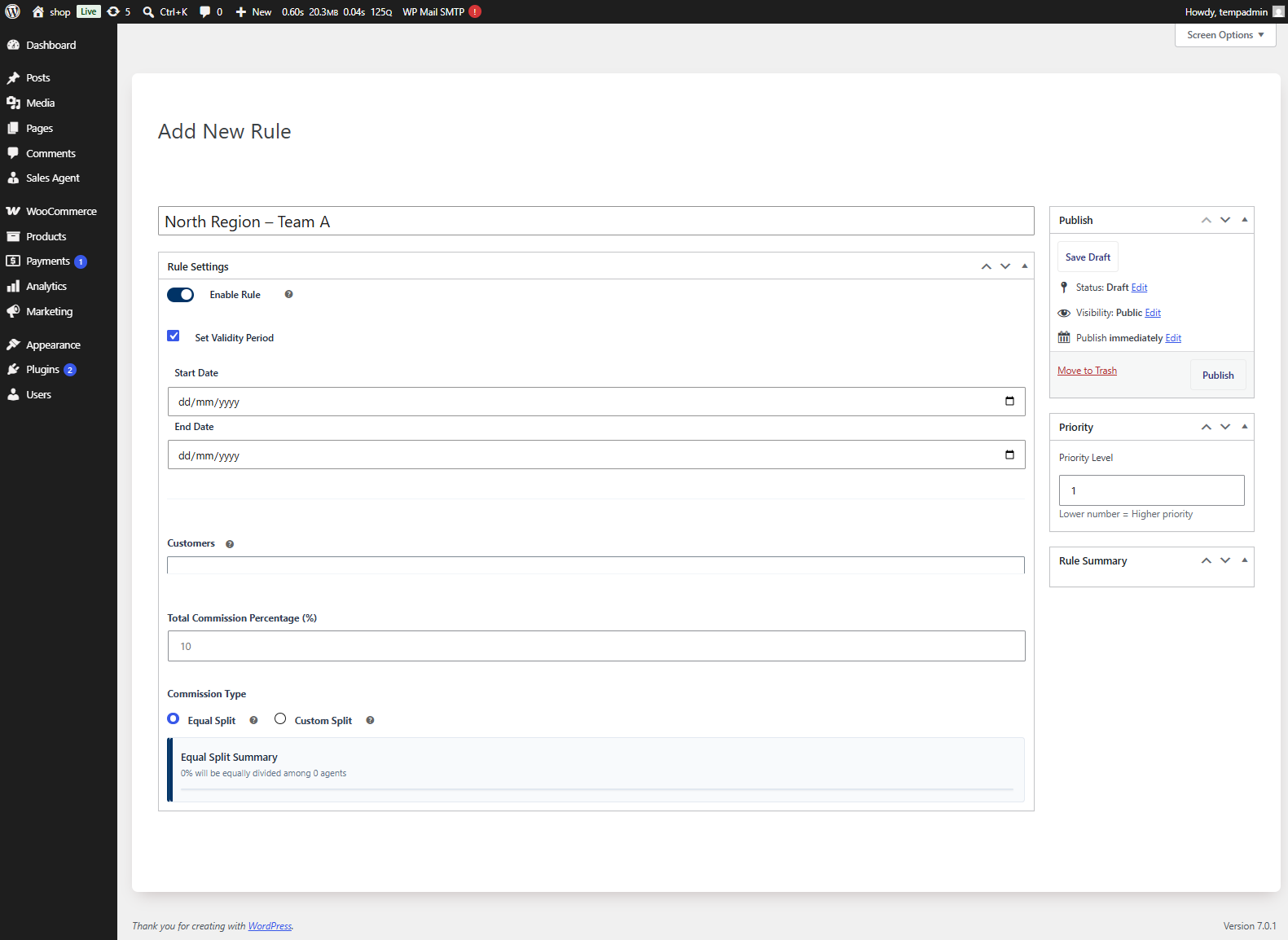
Task: Move Rule Settings panel down
Action: click(x=1005, y=266)
